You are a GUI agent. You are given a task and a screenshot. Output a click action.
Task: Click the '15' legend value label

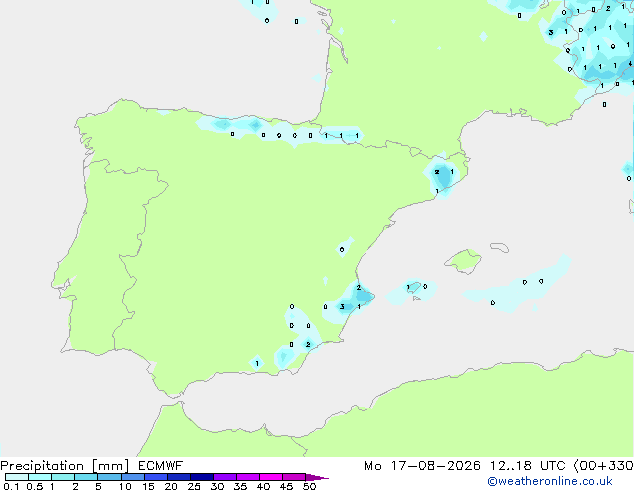click(148, 486)
